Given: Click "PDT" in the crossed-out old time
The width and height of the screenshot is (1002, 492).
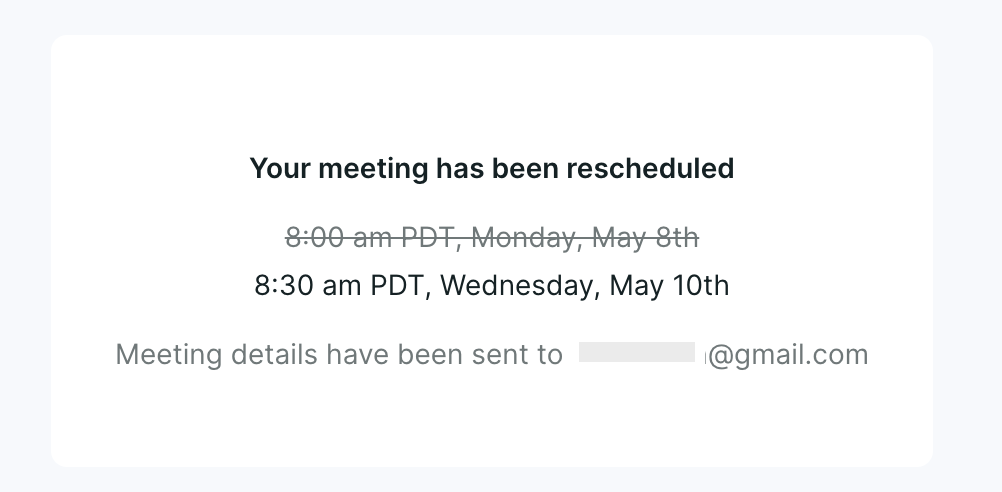Looking at the screenshot, I should [x=429, y=238].
